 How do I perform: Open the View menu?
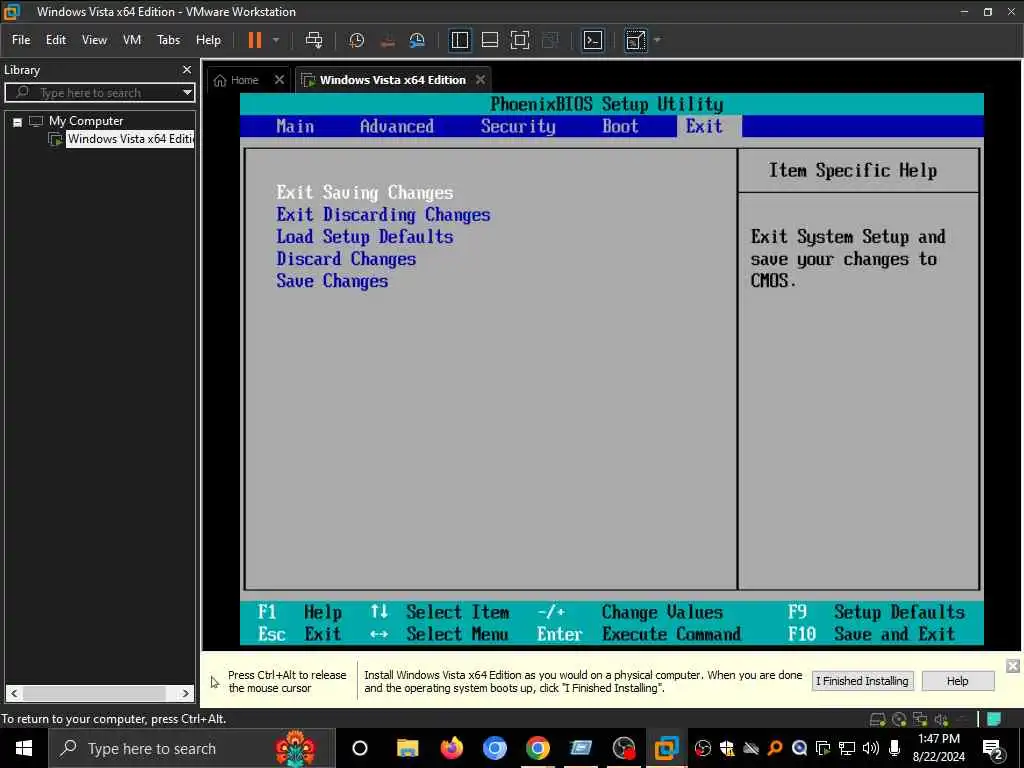point(94,40)
